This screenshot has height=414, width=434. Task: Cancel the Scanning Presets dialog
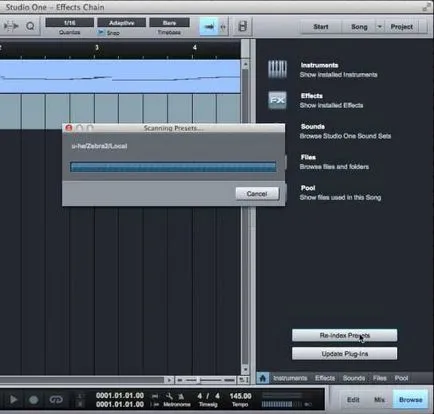[x=257, y=194]
